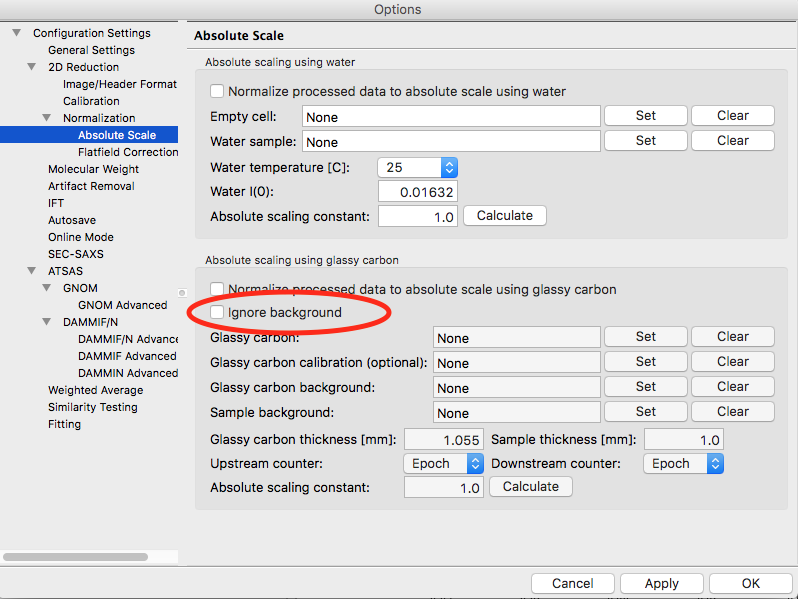Select Fitting in the settings tree
Image resolution: width=798 pixels, height=599 pixels.
click(64, 424)
